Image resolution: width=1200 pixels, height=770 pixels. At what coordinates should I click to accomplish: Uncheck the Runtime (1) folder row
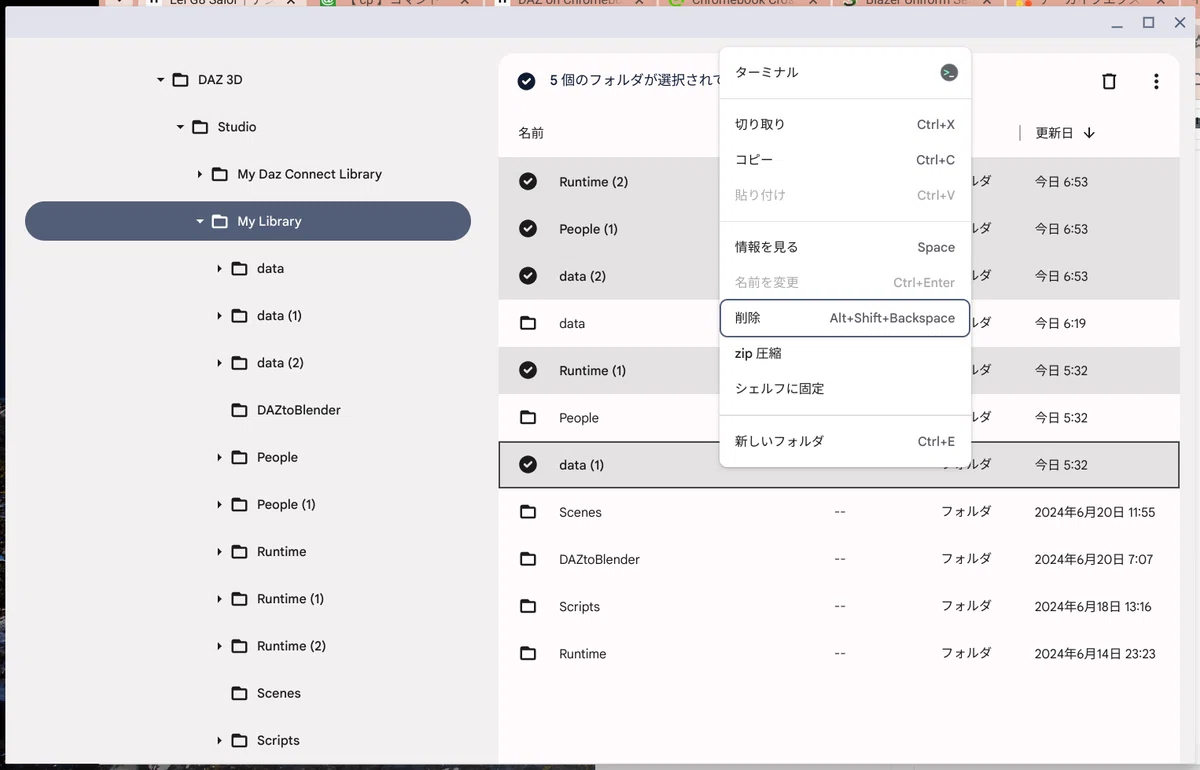528,370
